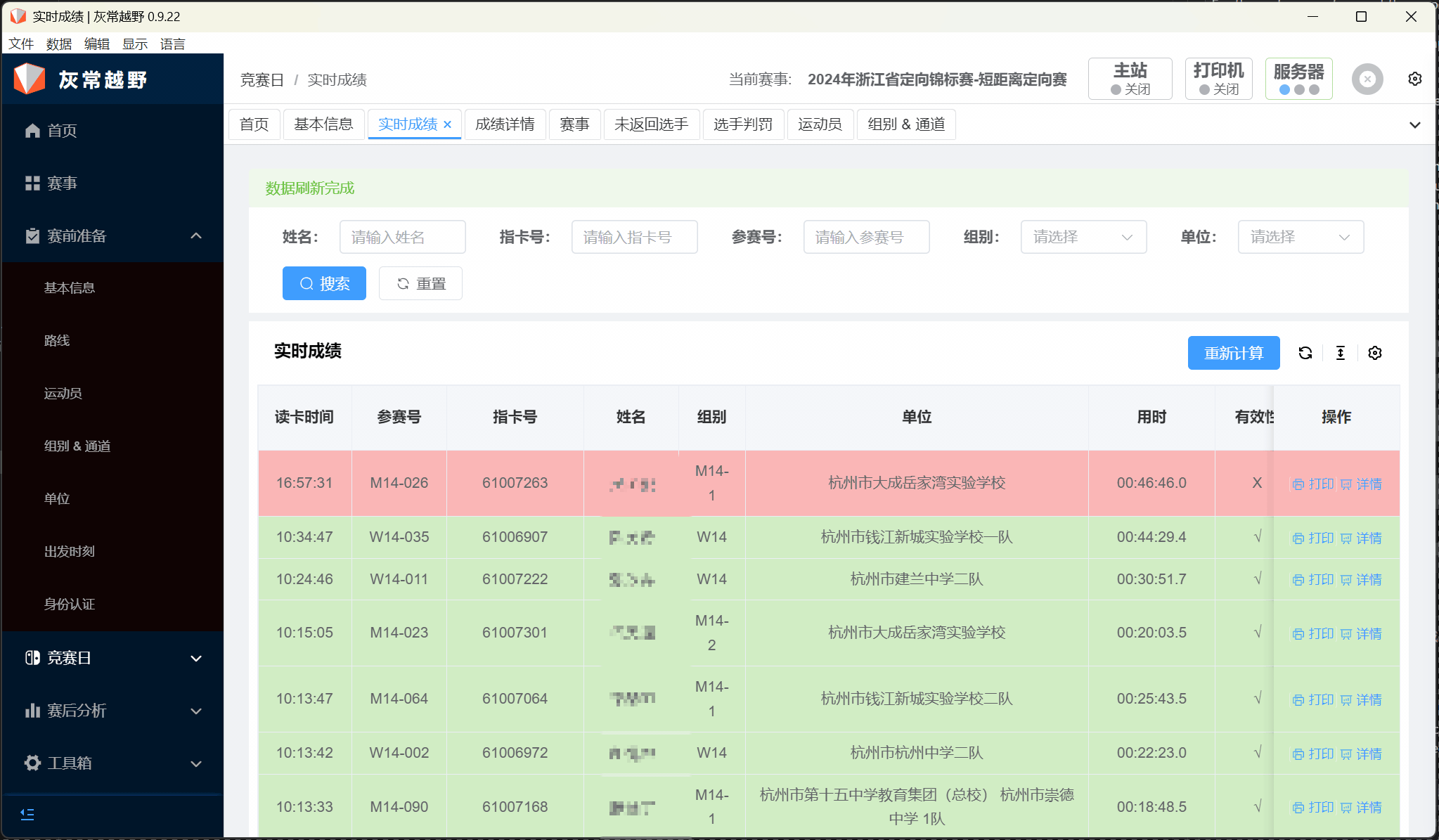The image size is (1439, 840).
Task: Open the 语言 menu
Action: (x=173, y=44)
